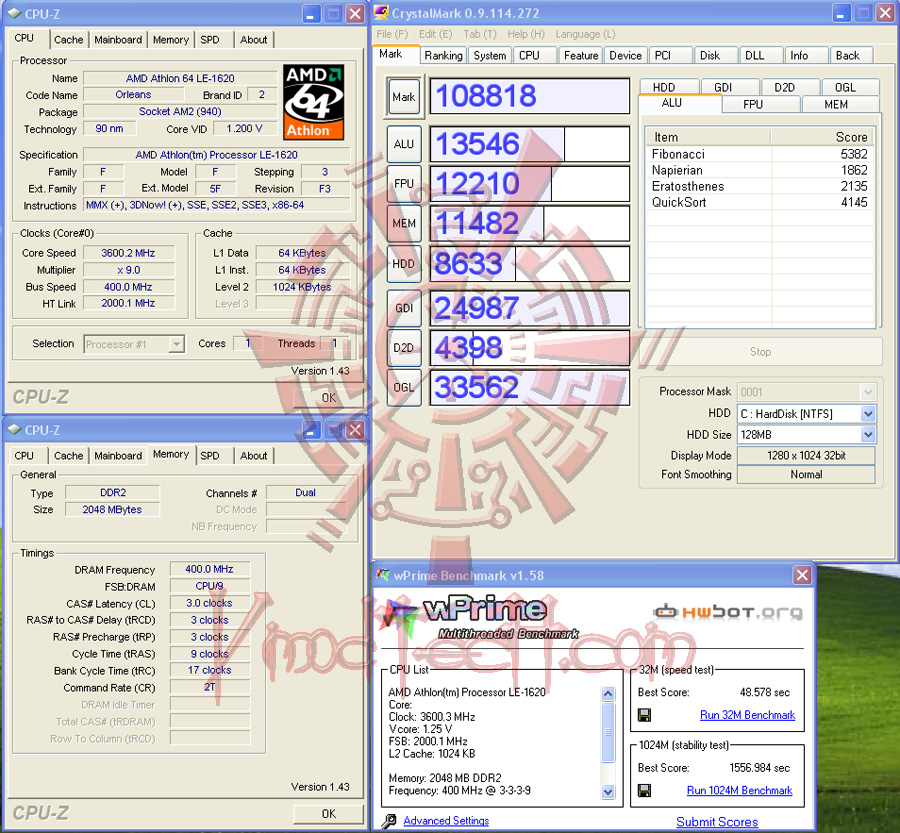Open the Processor #1 selection dropdown

[177, 344]
